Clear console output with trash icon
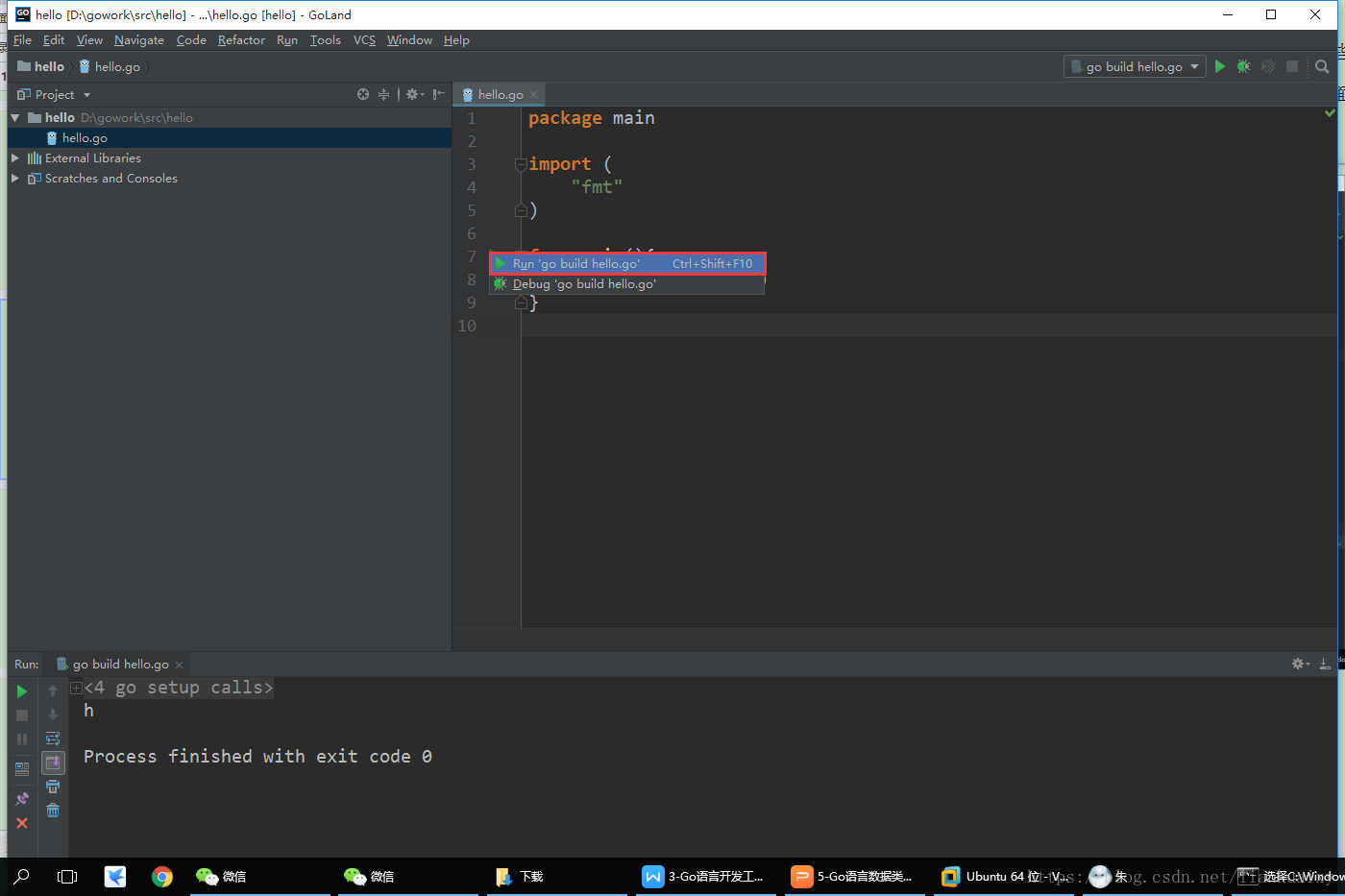This screenshot has width=1345, height=896. (x=53, y=811)
